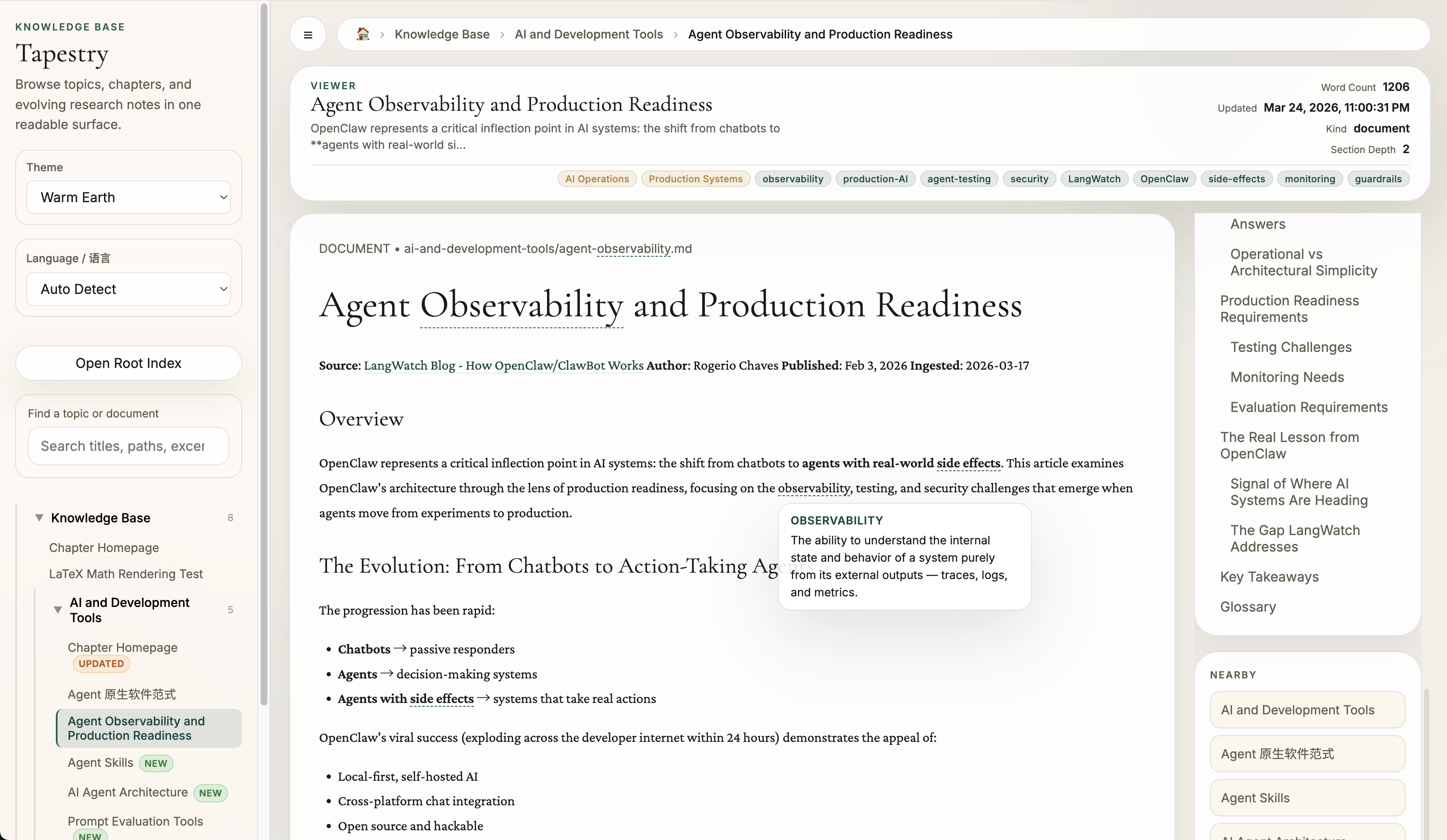Collapse the Knowledge Base tree triangle
The height and width of the screenshot is (840, 1447).
click(x=39, y=517)
